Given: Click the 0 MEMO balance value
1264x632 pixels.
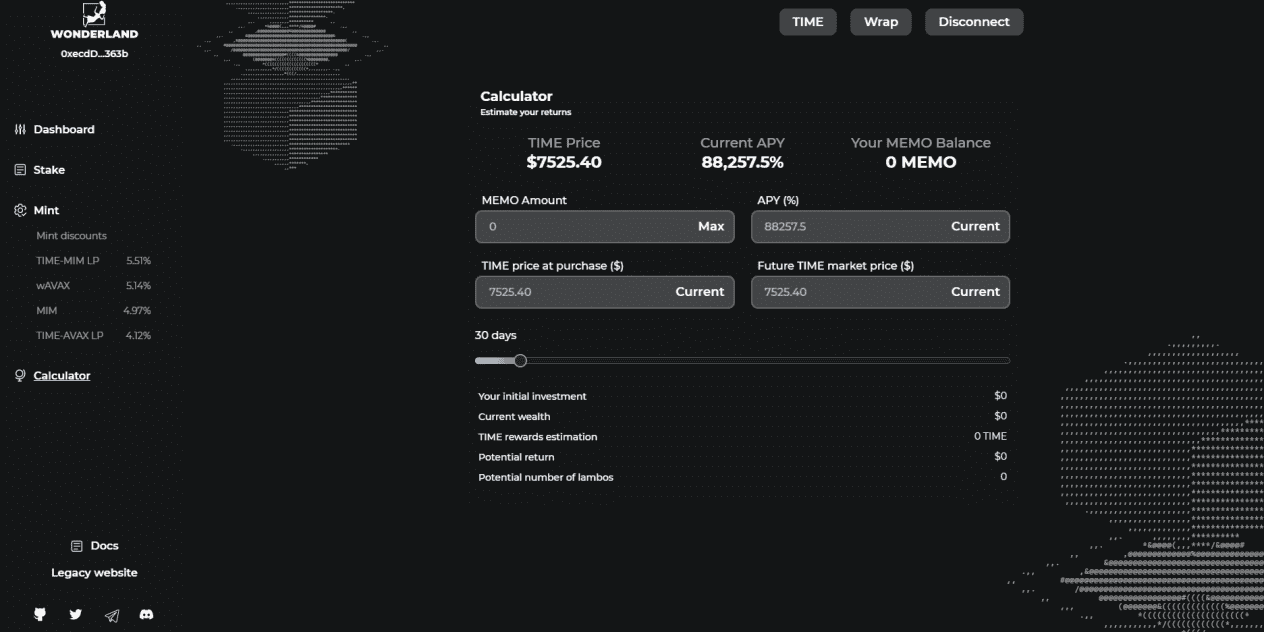Looking at the screenshot, I should 921,162.
